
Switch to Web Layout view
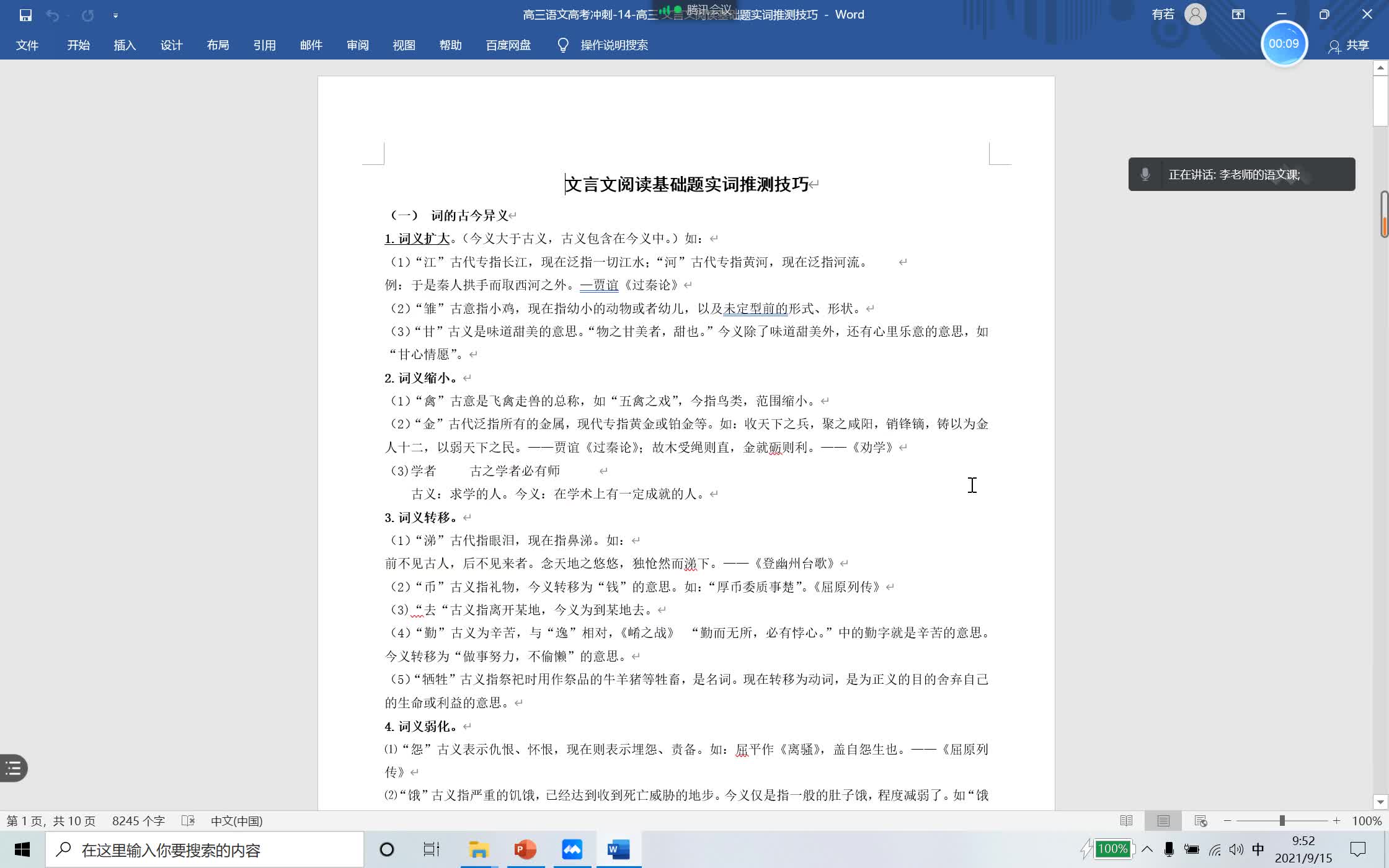[1200, 821]
